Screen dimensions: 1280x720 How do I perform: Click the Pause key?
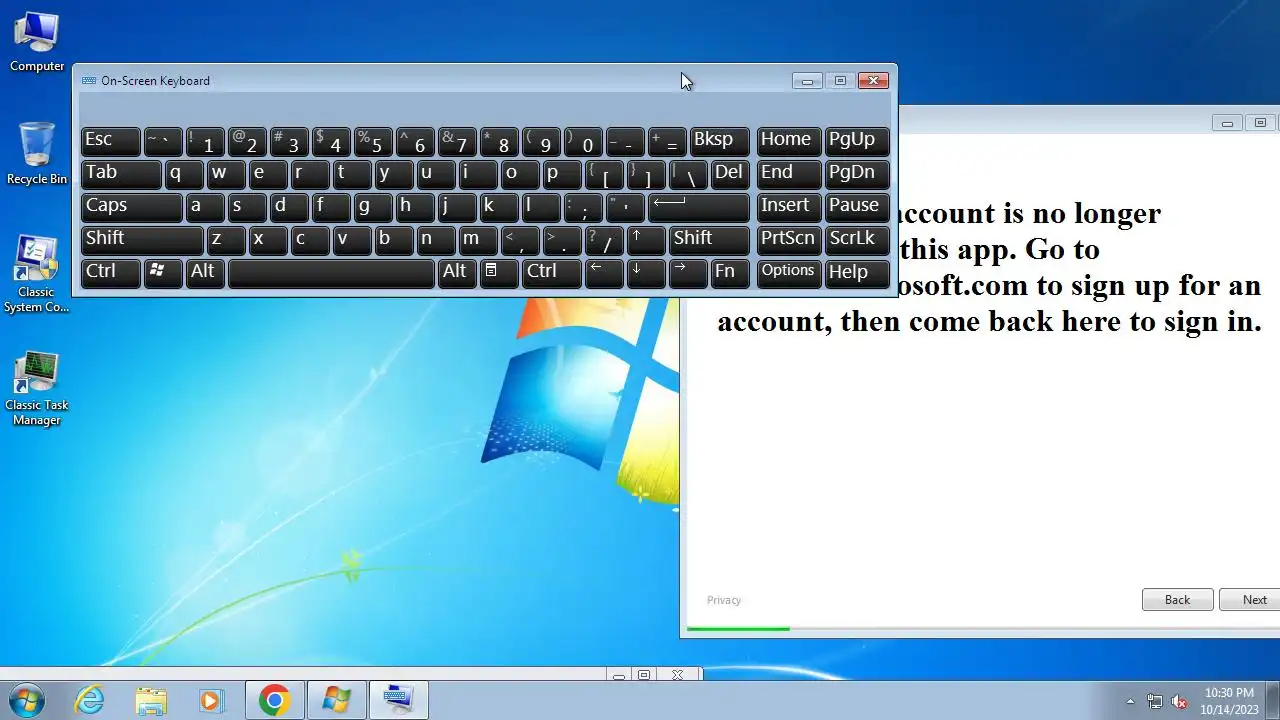[857, 207]
